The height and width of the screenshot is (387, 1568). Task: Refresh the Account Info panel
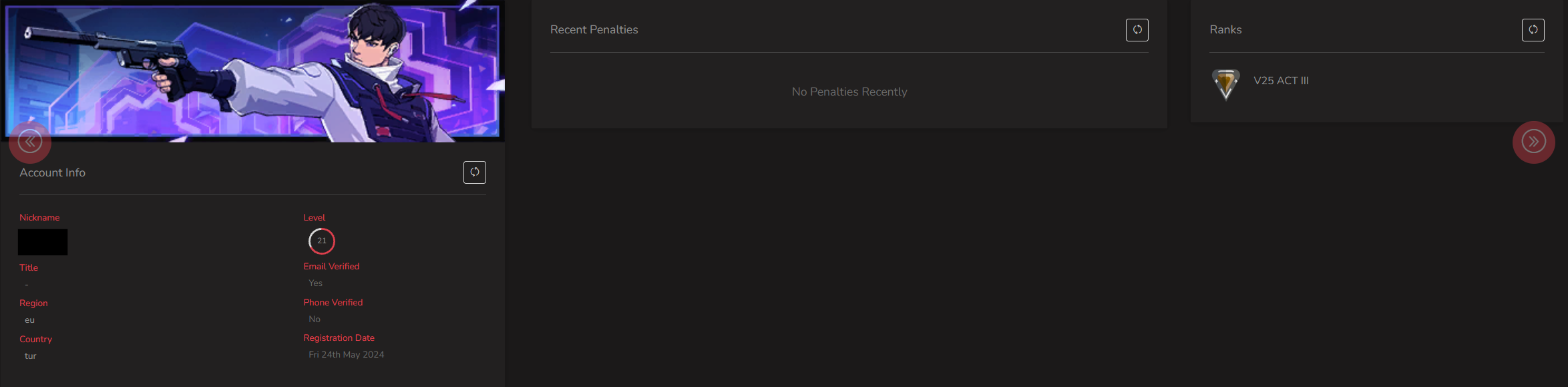(475, 172)
